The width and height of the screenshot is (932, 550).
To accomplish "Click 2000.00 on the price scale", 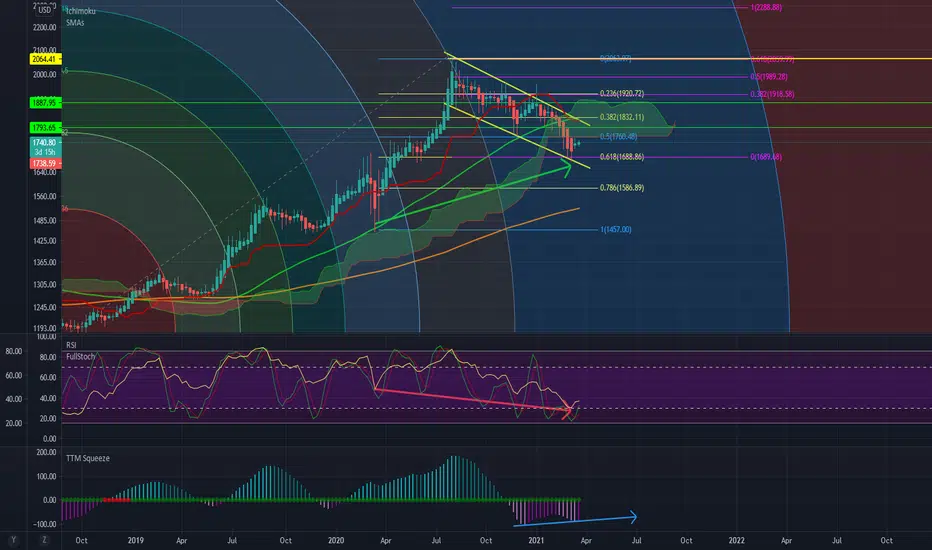I will tap(45, 74).
